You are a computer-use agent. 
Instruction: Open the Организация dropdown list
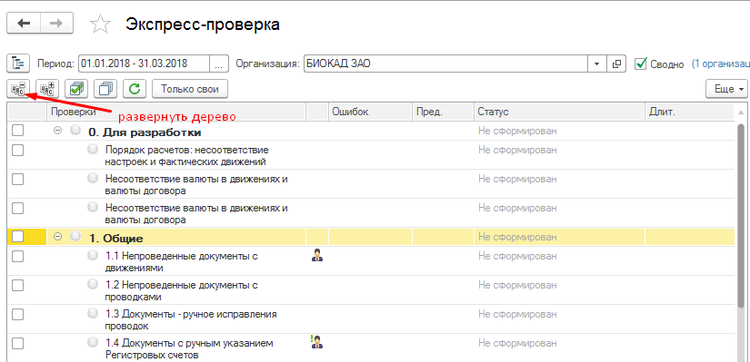596,64
